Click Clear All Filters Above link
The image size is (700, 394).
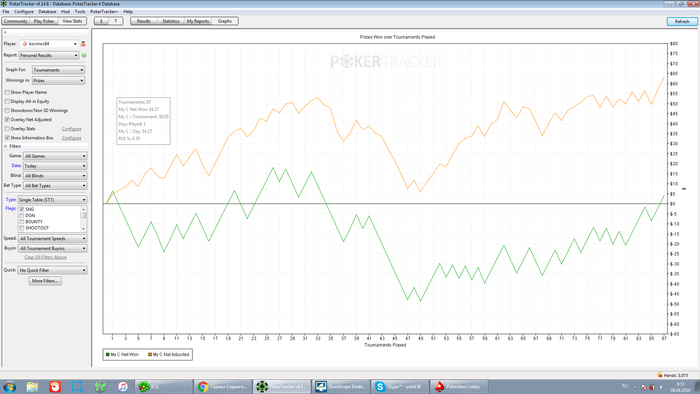click(45, 257)
